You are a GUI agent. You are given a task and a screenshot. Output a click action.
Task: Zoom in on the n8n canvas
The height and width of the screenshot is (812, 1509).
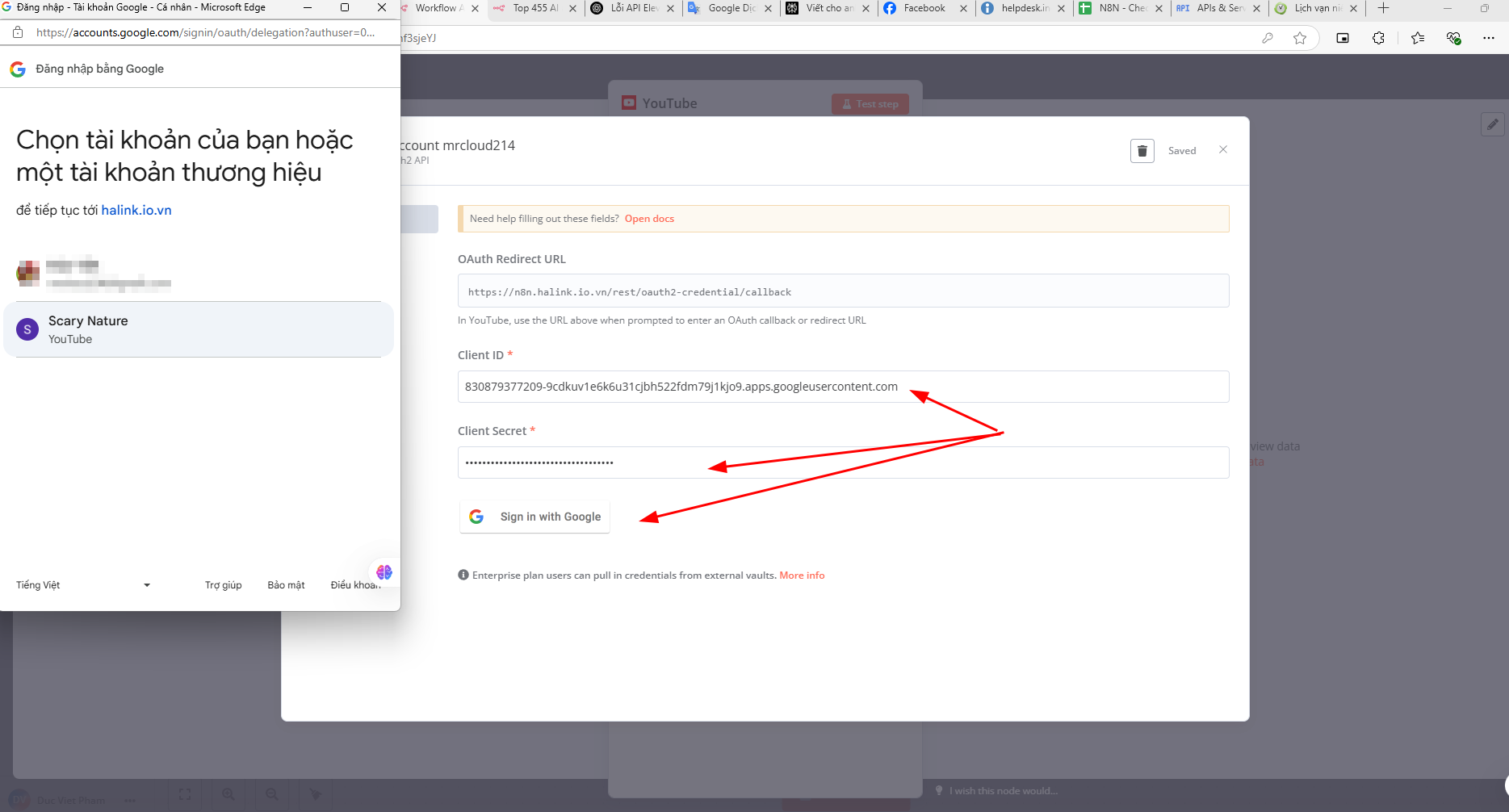click(x=228, y=794)
